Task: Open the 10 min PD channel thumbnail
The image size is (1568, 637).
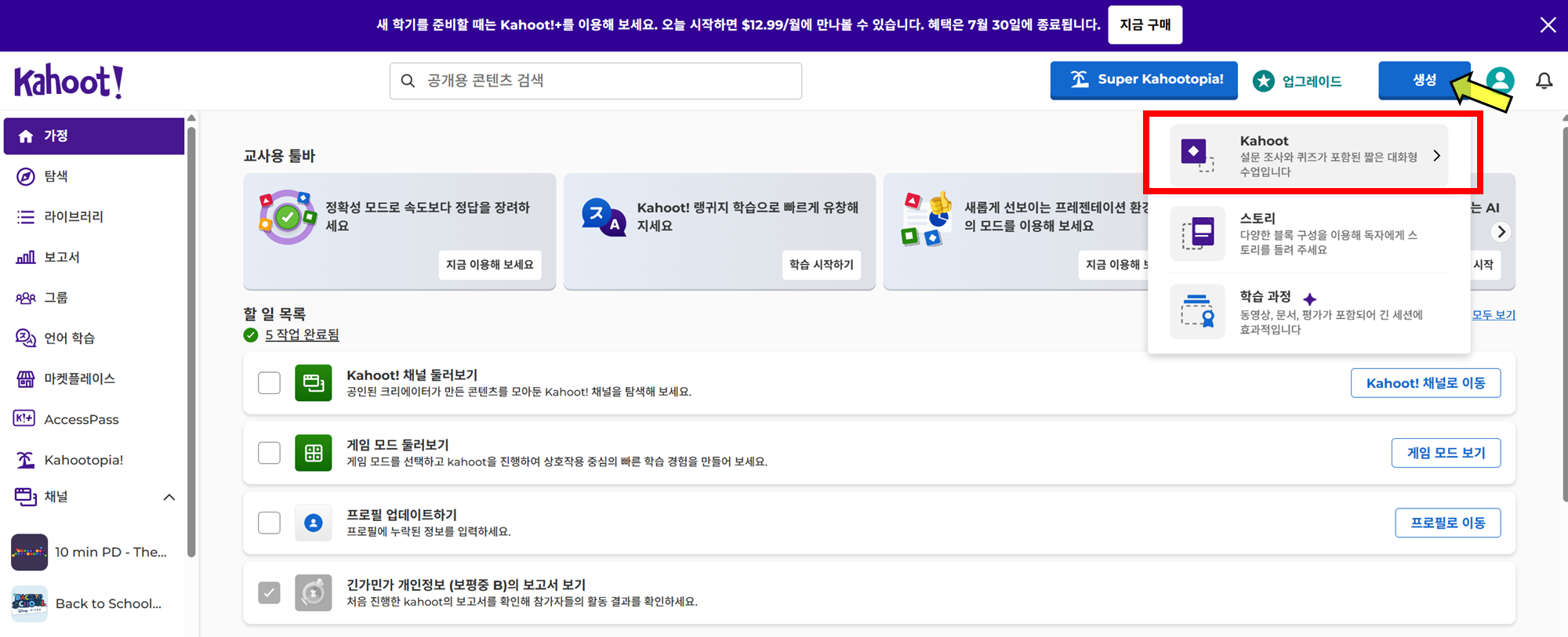Action: coord(29,552)
